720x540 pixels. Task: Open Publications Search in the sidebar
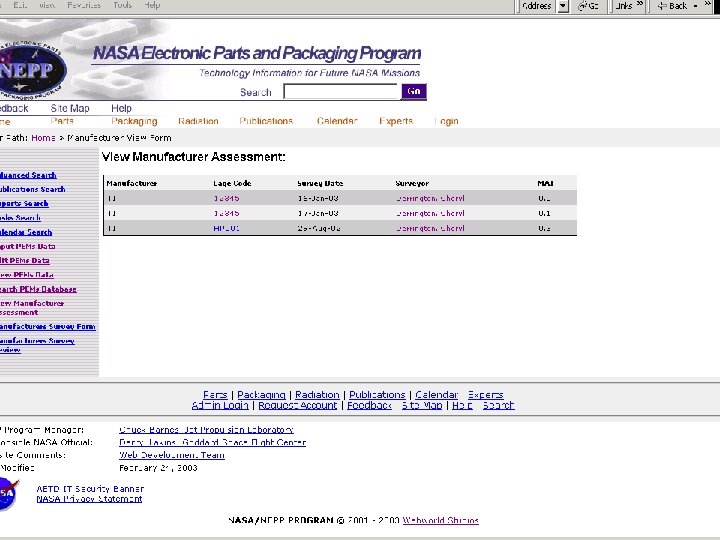coord(32,189)
